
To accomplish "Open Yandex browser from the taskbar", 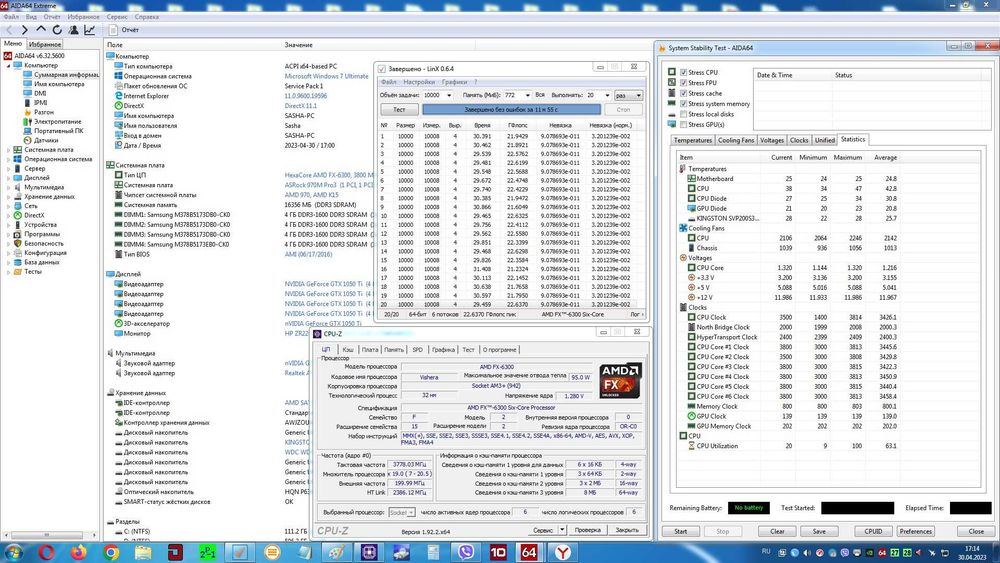I will 562,552.
